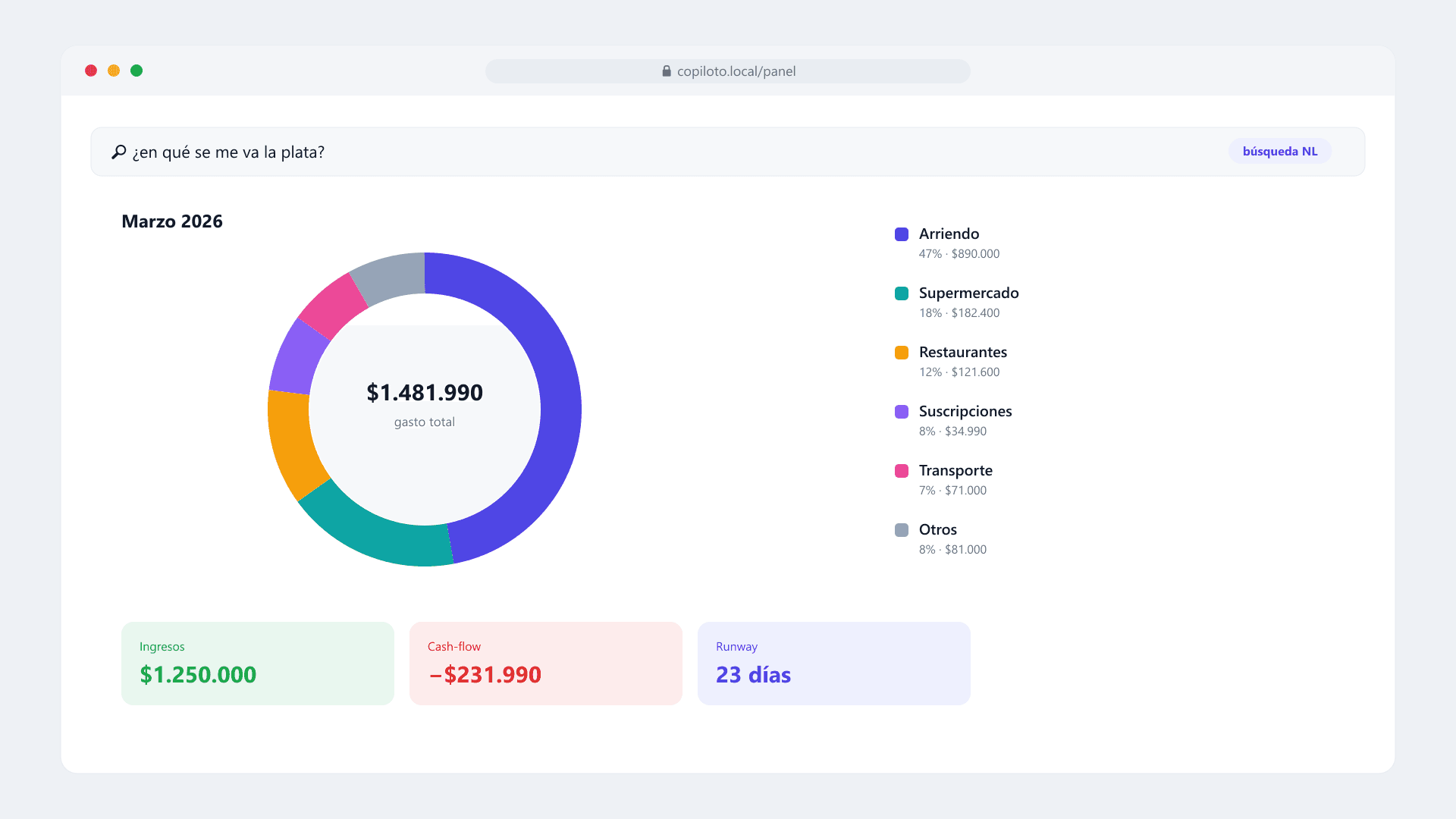Click the 7% · $71.000 value

(x=952, y=491)
